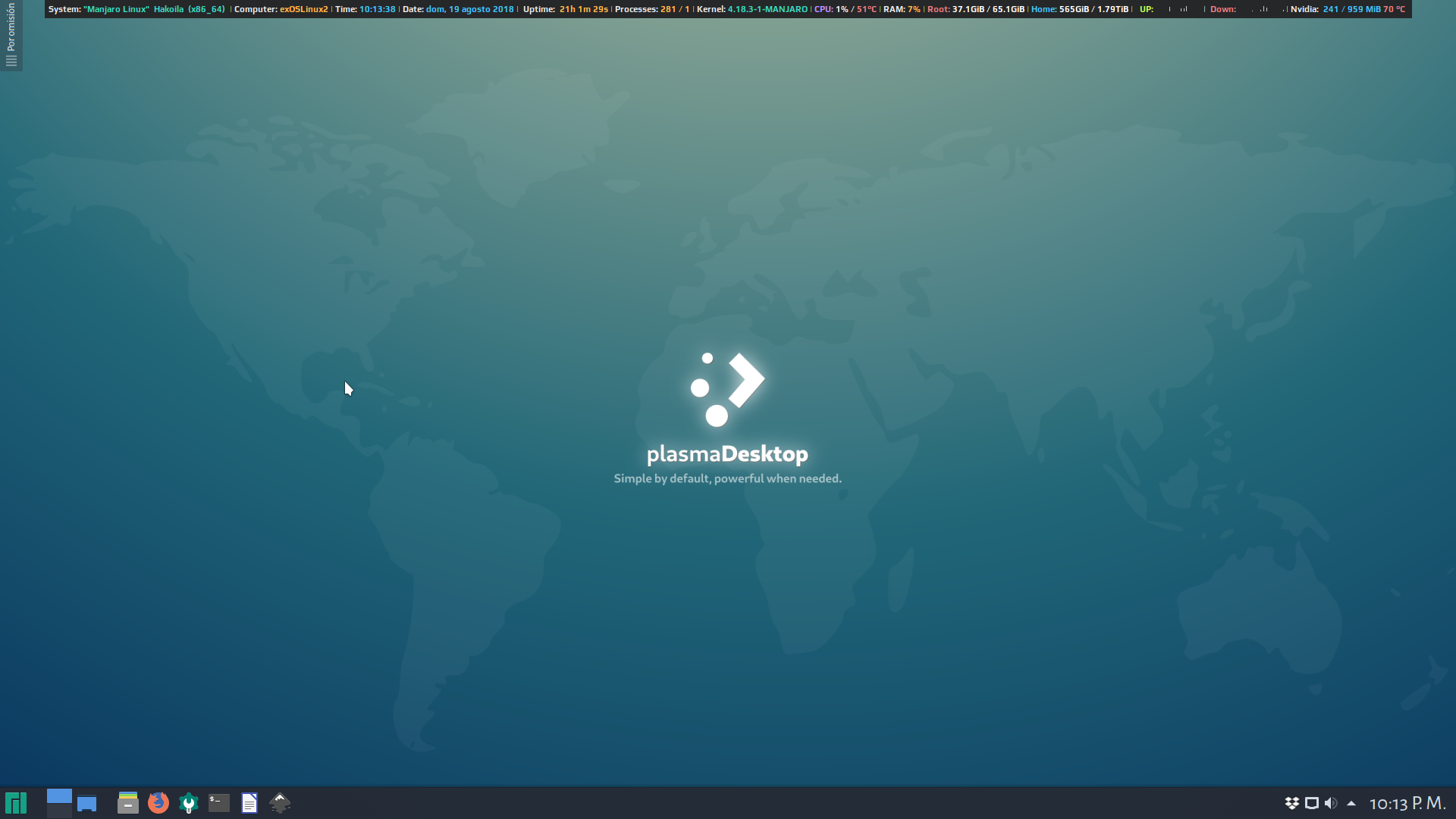This screenshot has width=1456, height=819.
Task: Click the 'Processes: 281 / 1' status text
Action: coord(652,9)
